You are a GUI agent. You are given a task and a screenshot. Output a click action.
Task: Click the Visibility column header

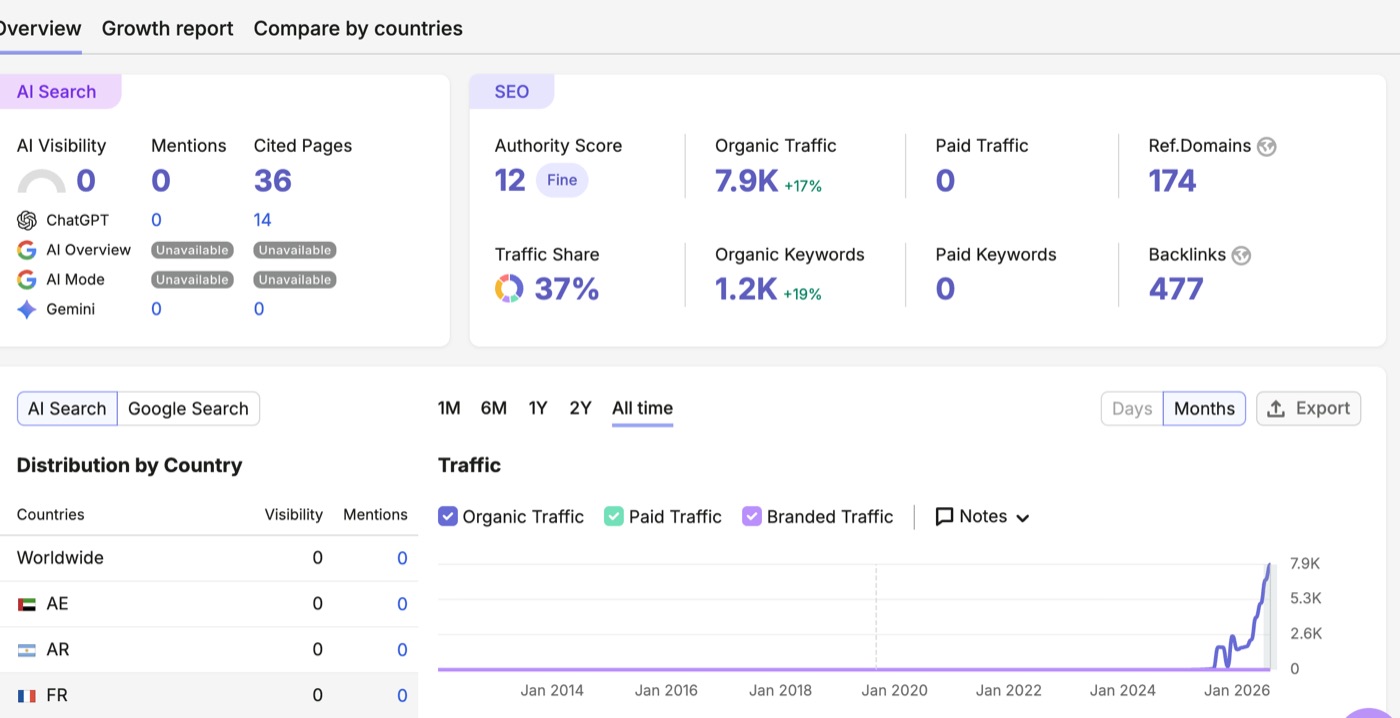pos(294,515)
